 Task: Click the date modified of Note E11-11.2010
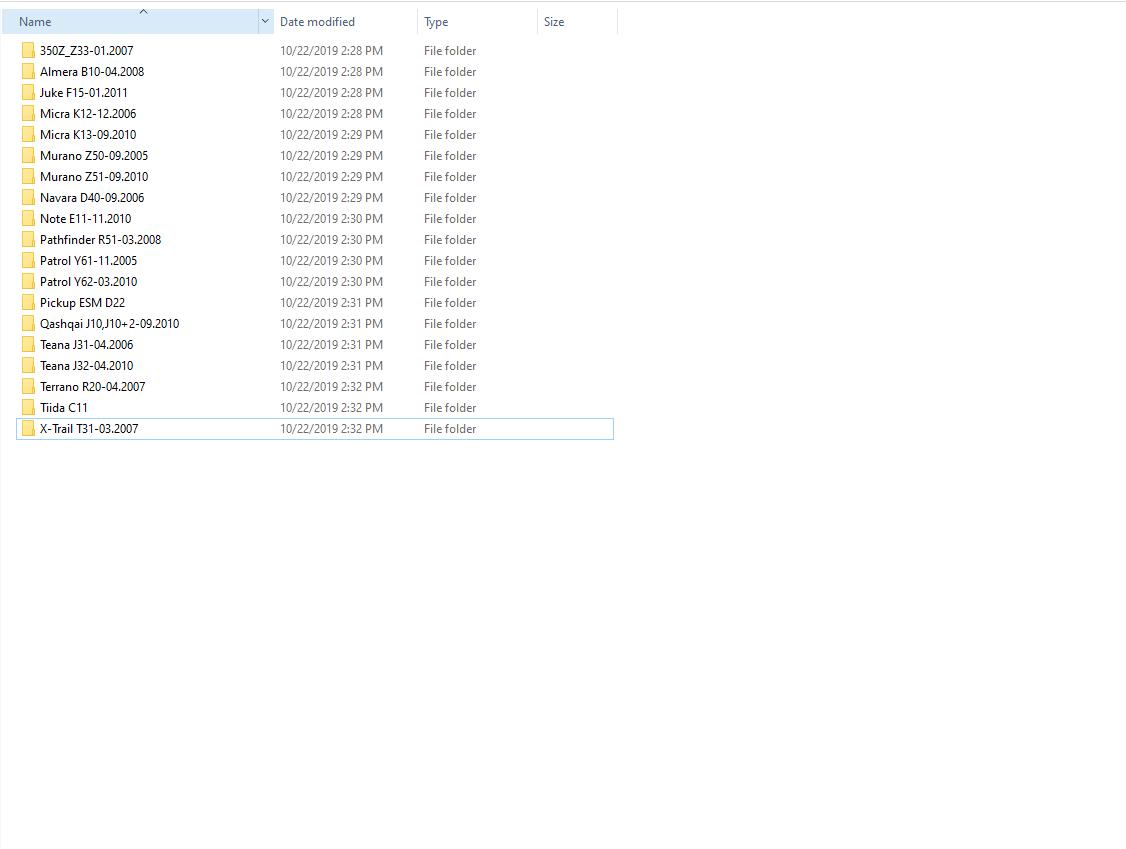(331, 218)
